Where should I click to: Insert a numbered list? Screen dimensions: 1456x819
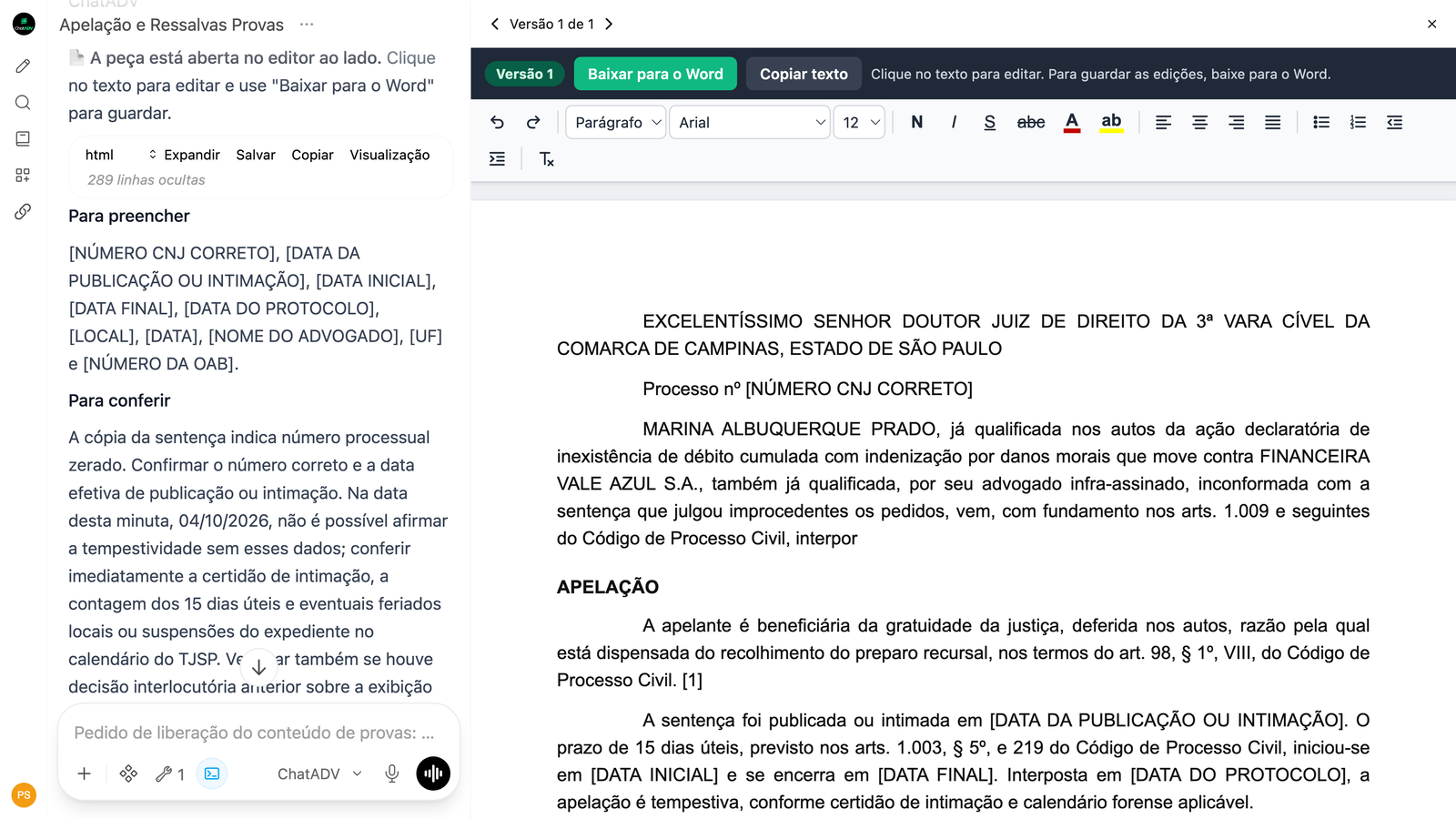1358,122
